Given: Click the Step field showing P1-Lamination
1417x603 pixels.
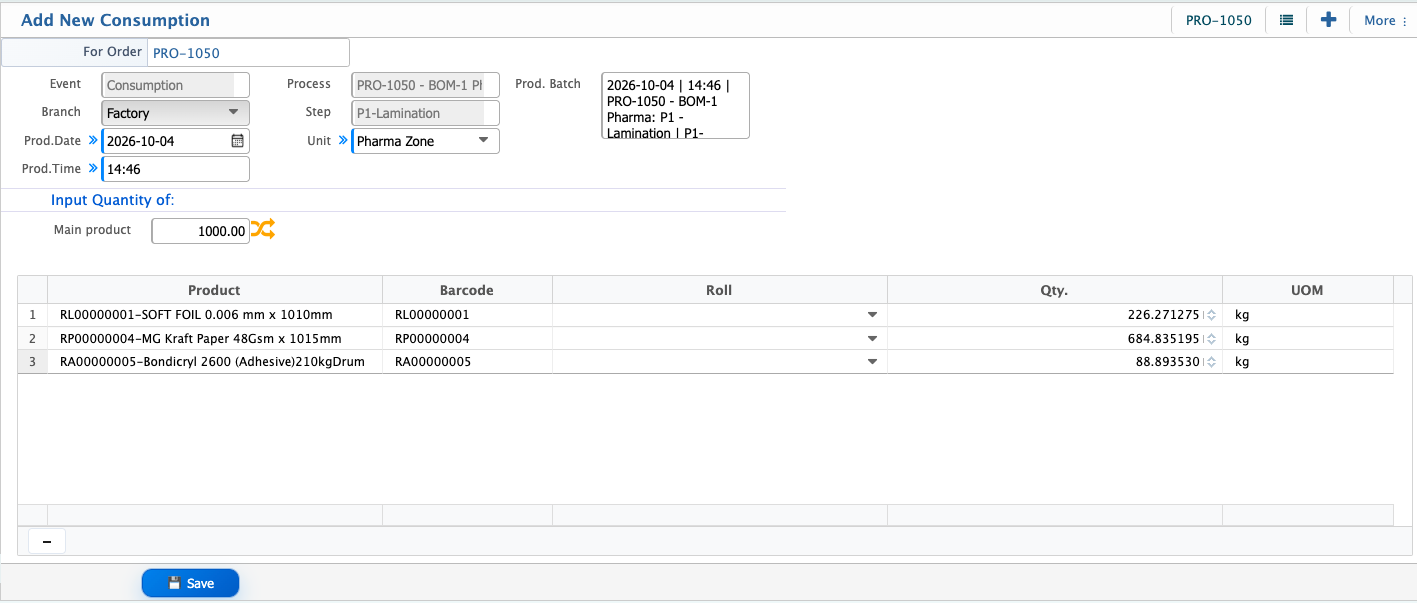Looking at the screenshot, I should 425,113.
